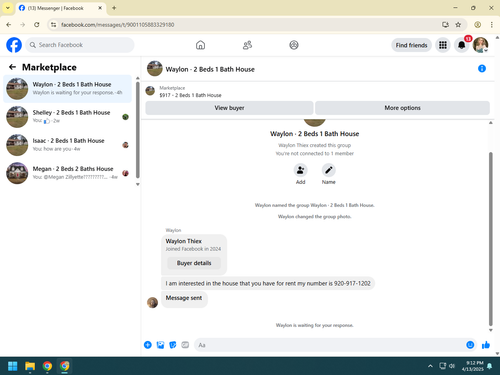Select the Shelley - 2 Beds 1 Bath House chat
Image resolution: width=500 pixels, height=375 pixels.
pos(67,117)
